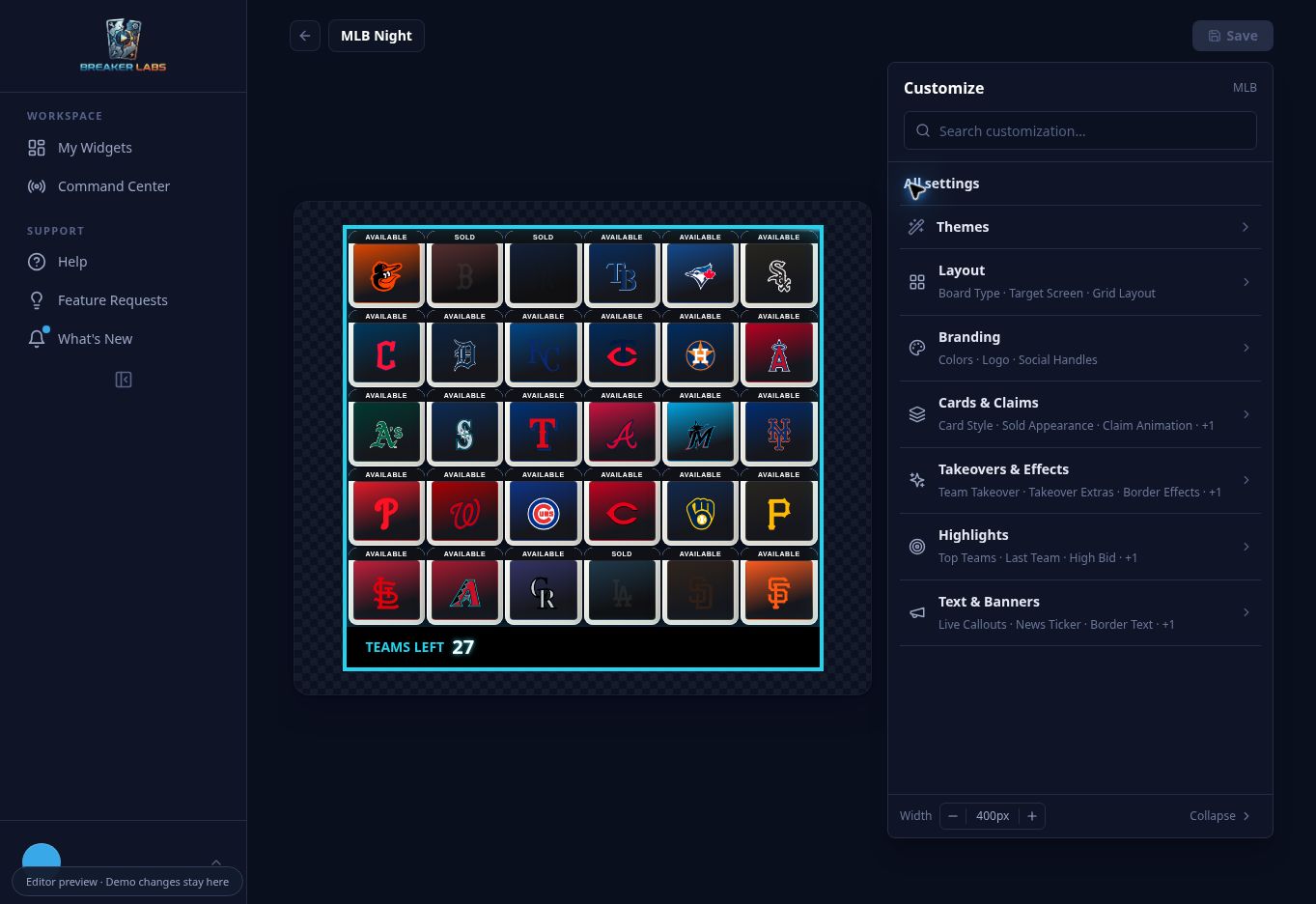This screenshot has width=1316, height=904.
Task: Expand the Highlights section chevron
Action: (1246, 547)
